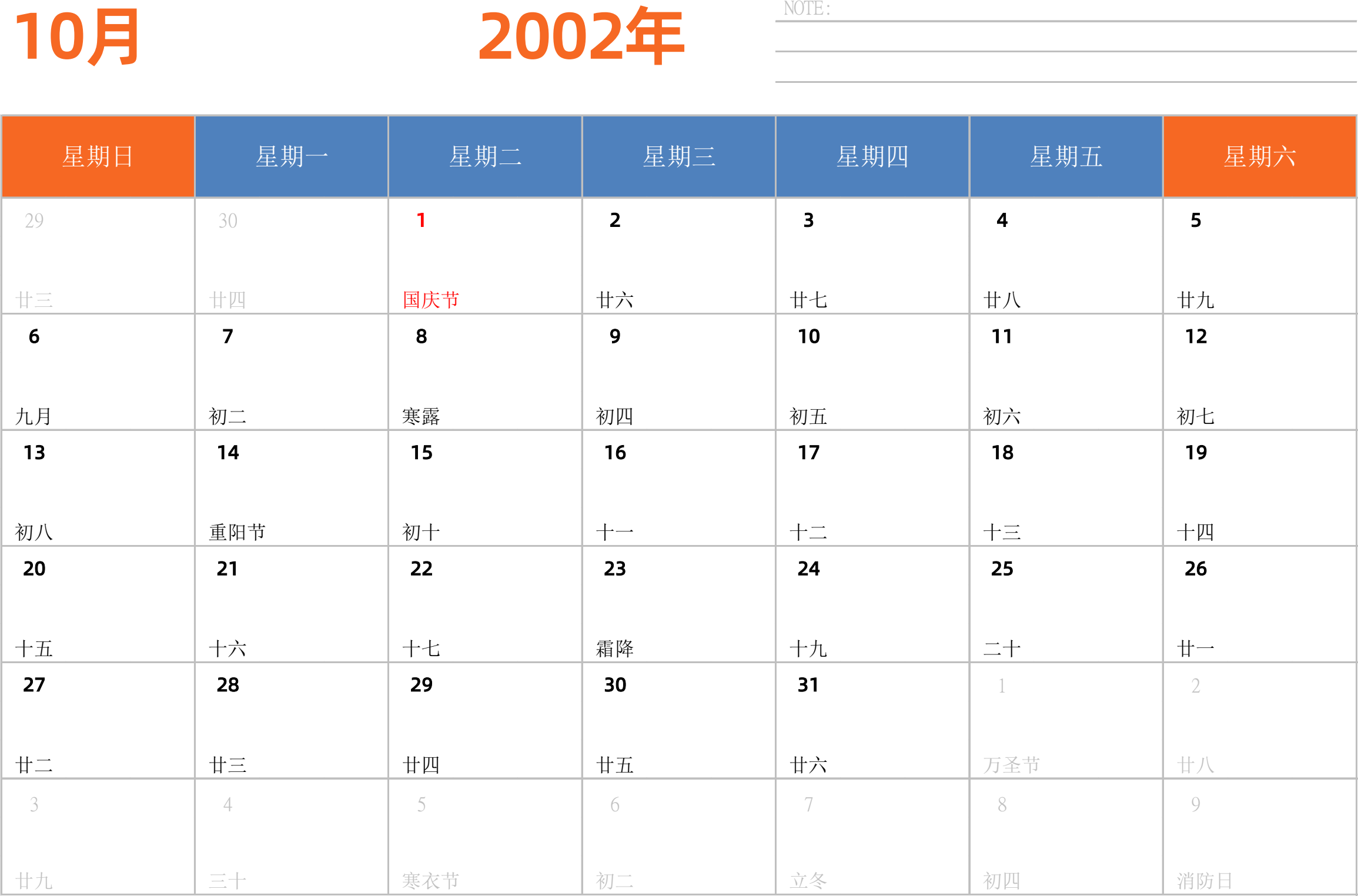Click the greyed September 30 date
Viewport: 1358px width, 896px height.
click(x=228, y=221)
